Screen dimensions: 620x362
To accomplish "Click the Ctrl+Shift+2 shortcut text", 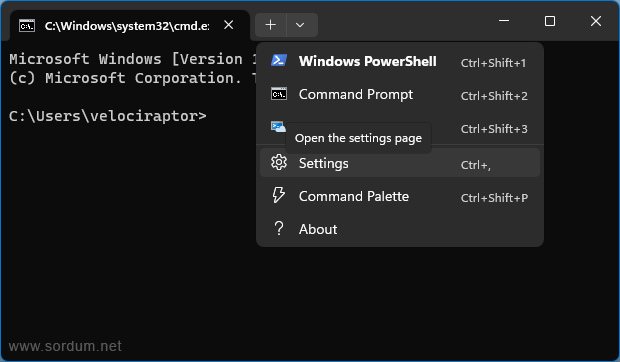I will pyautogui.click(x=494, y=96).
